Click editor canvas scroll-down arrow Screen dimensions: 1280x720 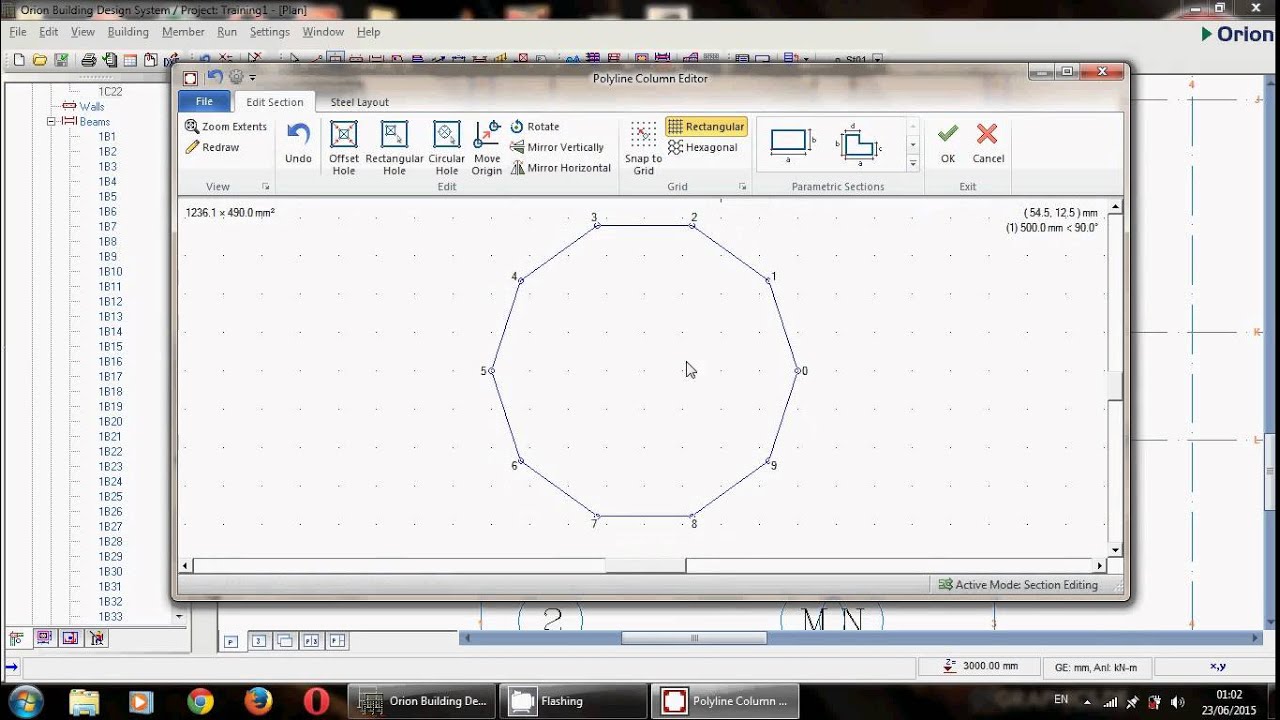click(x=1115, y=551)
